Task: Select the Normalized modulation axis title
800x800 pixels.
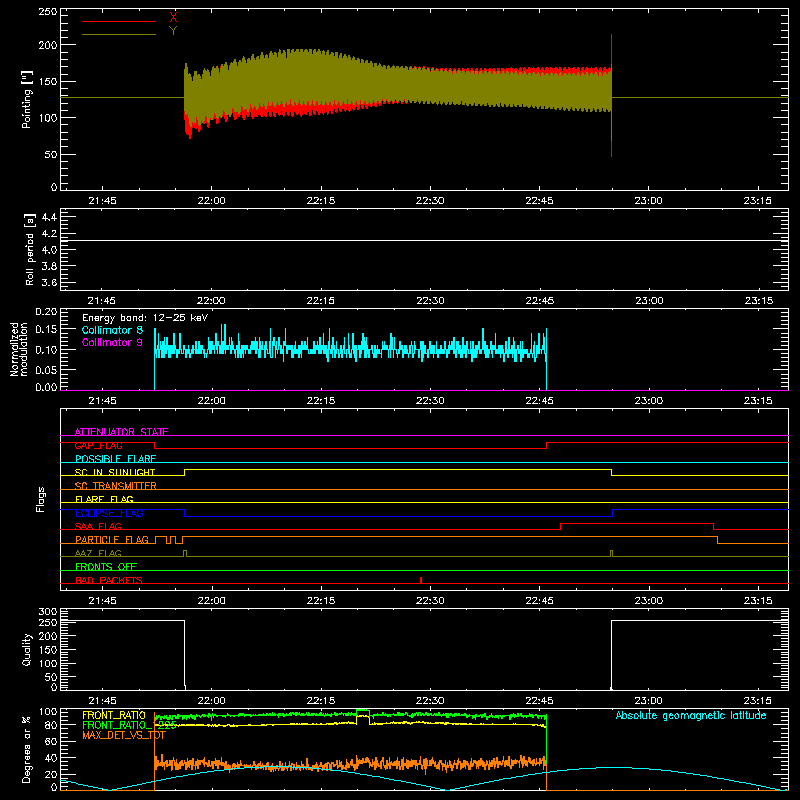Action: 19,349
